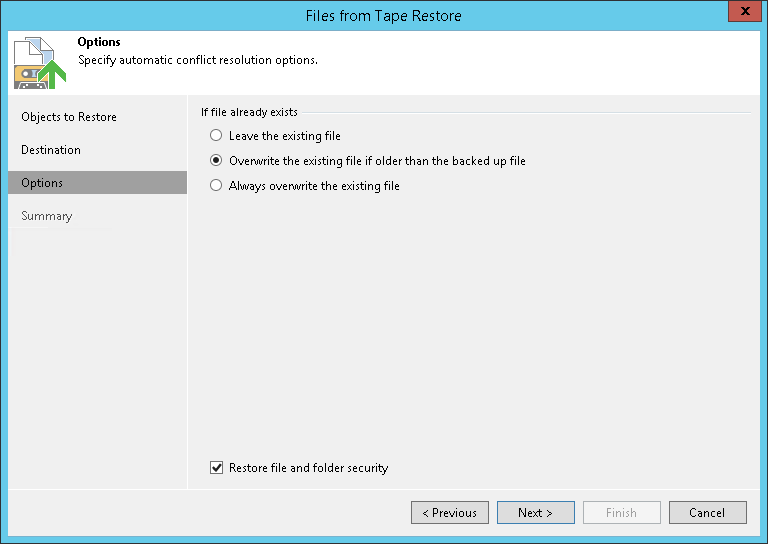Screen dimensions: 768x544
Task: Click the tape restore wizard icon
Action: (x=40, y=62)
